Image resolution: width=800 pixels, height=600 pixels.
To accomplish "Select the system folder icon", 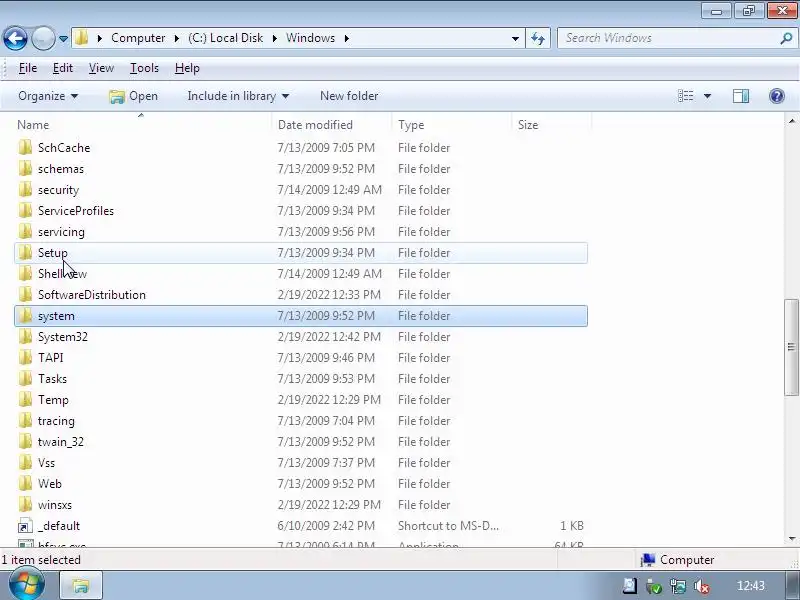I will (25, 316).
